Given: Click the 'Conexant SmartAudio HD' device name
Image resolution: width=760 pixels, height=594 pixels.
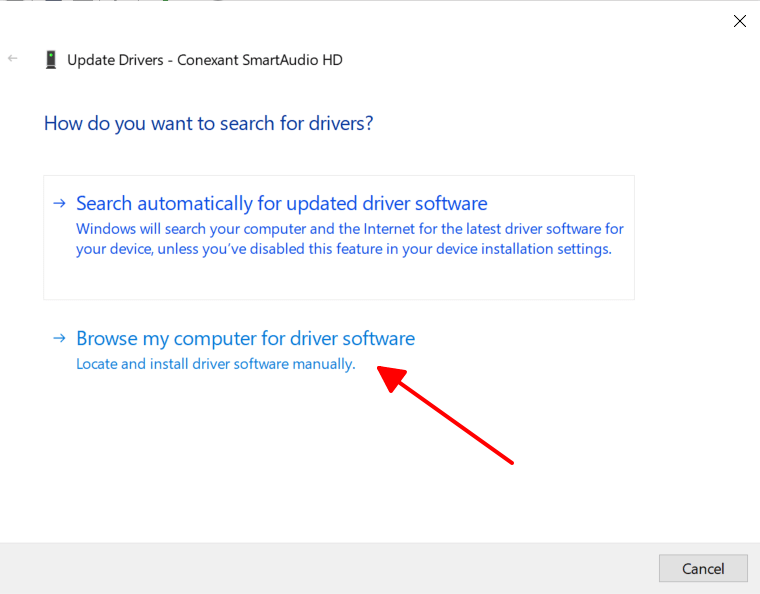Looking at the screenshot, I should pyautogui.click(x=260, y=60).
